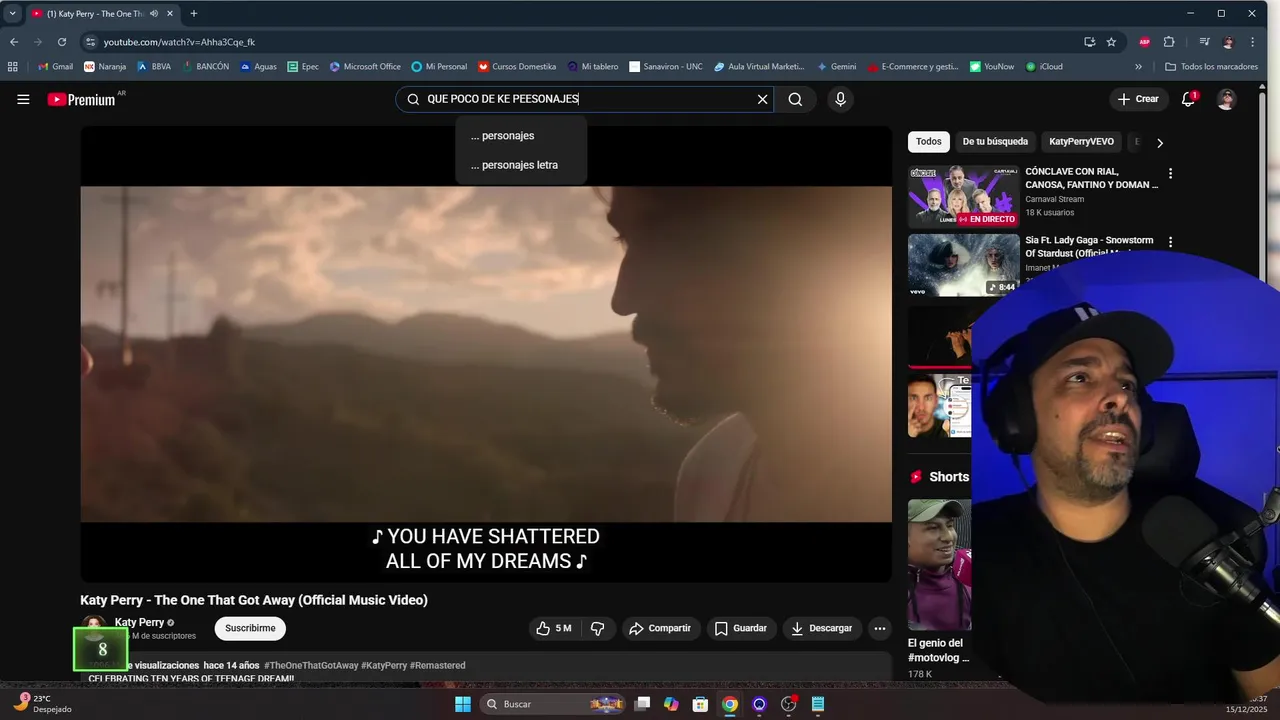The image size is (1280, 720).
Task: Reload the page with the refresh icon
Action: [62, 42]
